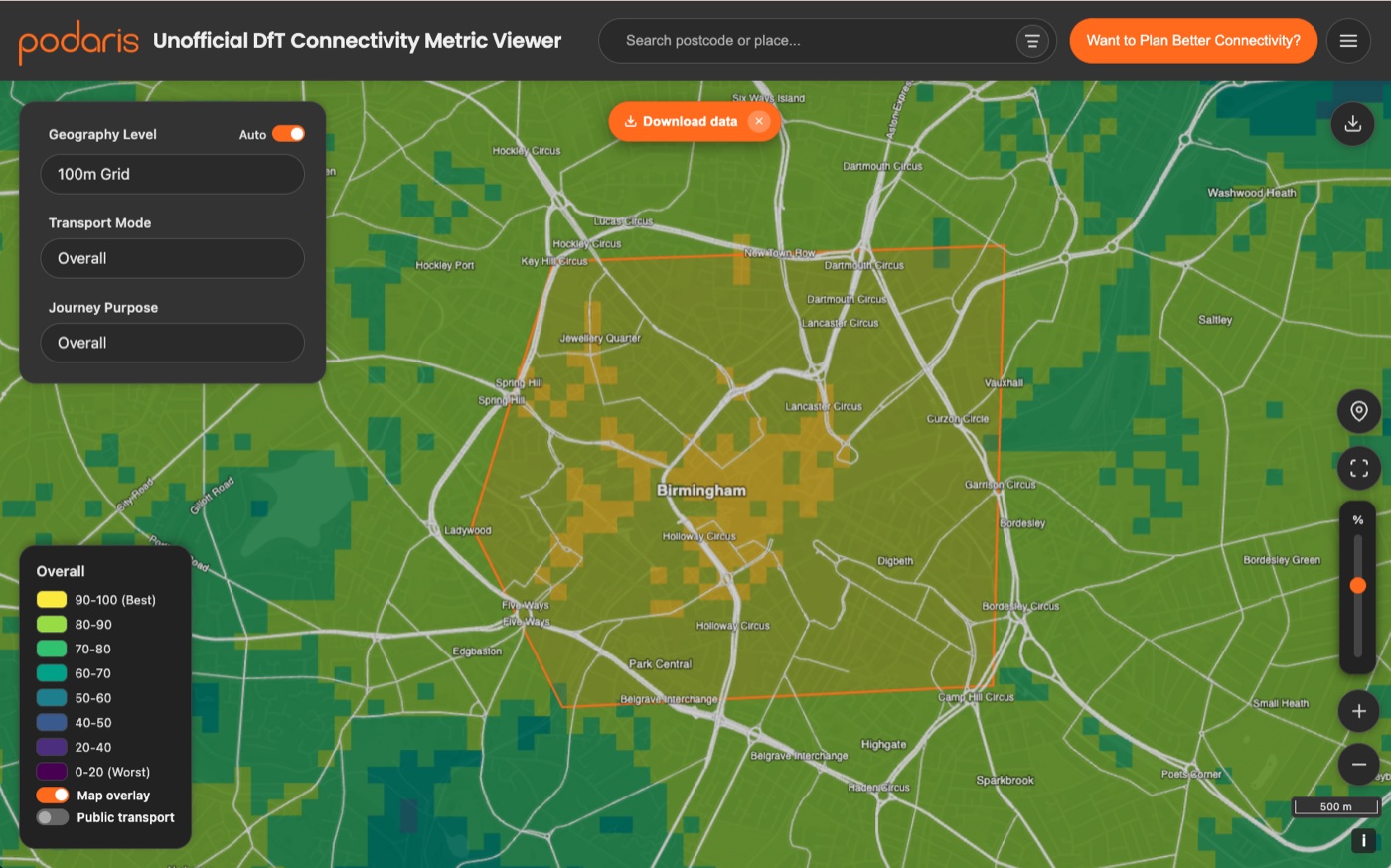Click Want to Plan Better Connectivity button
This screenshot has width=1391, height=868.
tap(1193, 41)
